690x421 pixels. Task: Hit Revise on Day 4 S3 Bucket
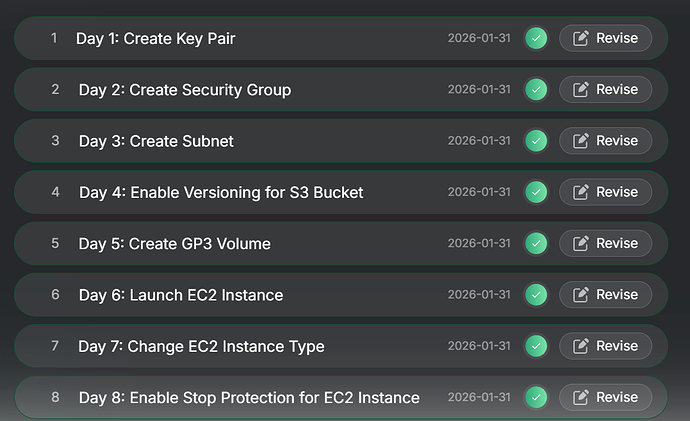click(605, 192)
